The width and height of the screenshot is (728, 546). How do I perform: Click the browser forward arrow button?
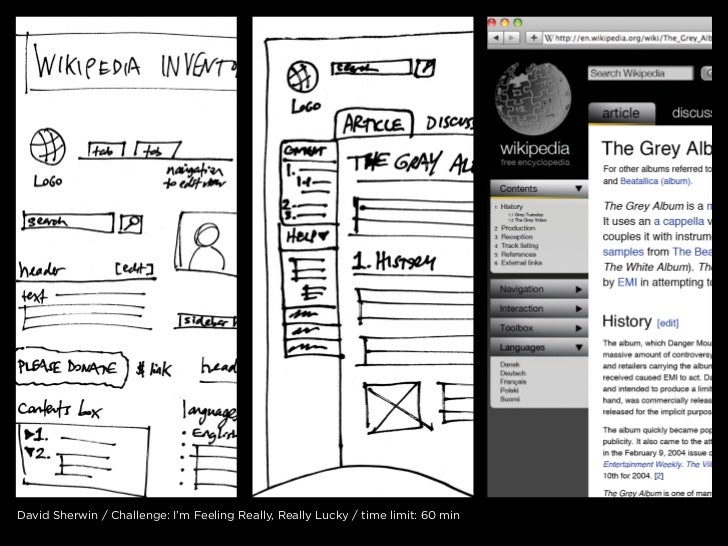[x=511, y=38]
